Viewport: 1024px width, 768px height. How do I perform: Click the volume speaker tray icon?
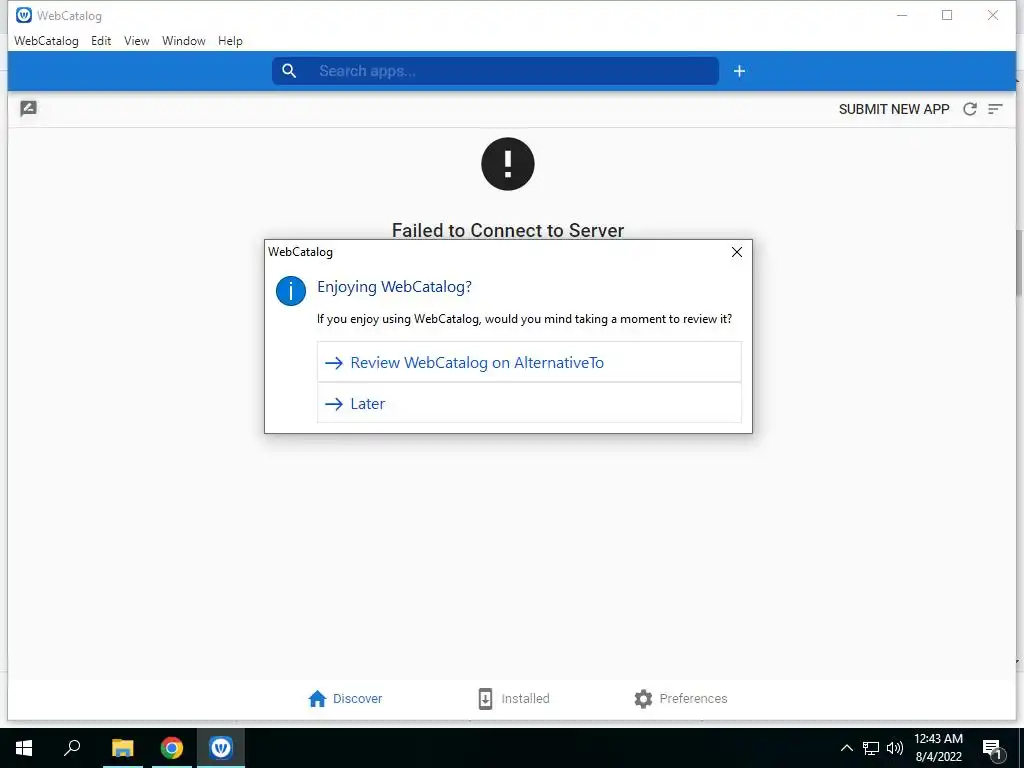[895, 748]
